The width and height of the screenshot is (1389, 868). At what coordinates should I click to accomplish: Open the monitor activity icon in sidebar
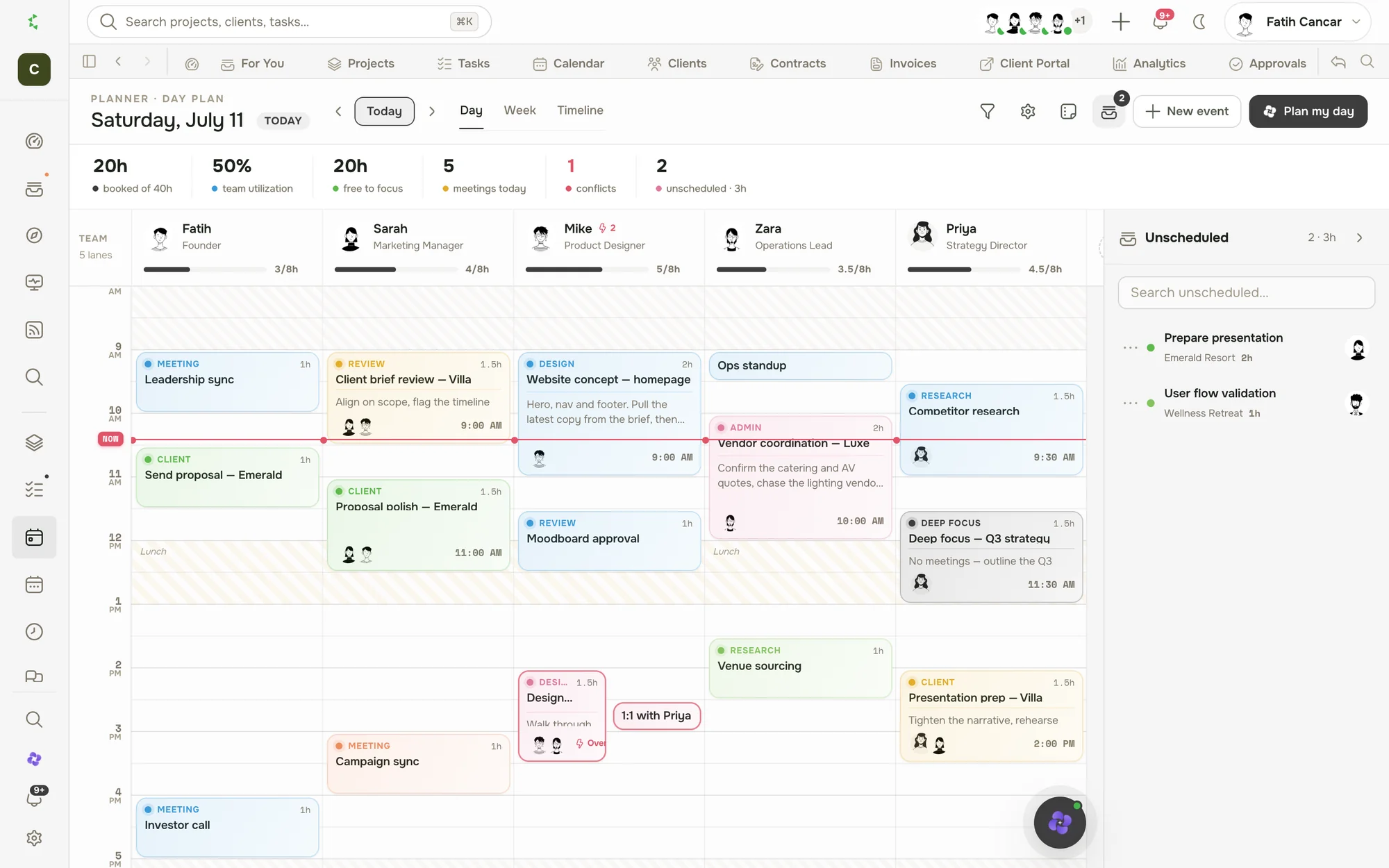tap(34, 283)
